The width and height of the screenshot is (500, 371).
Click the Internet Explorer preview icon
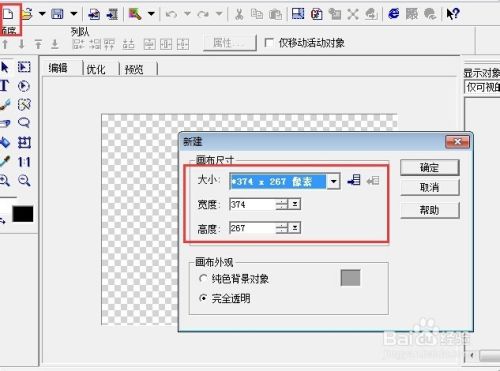(394, 14)
